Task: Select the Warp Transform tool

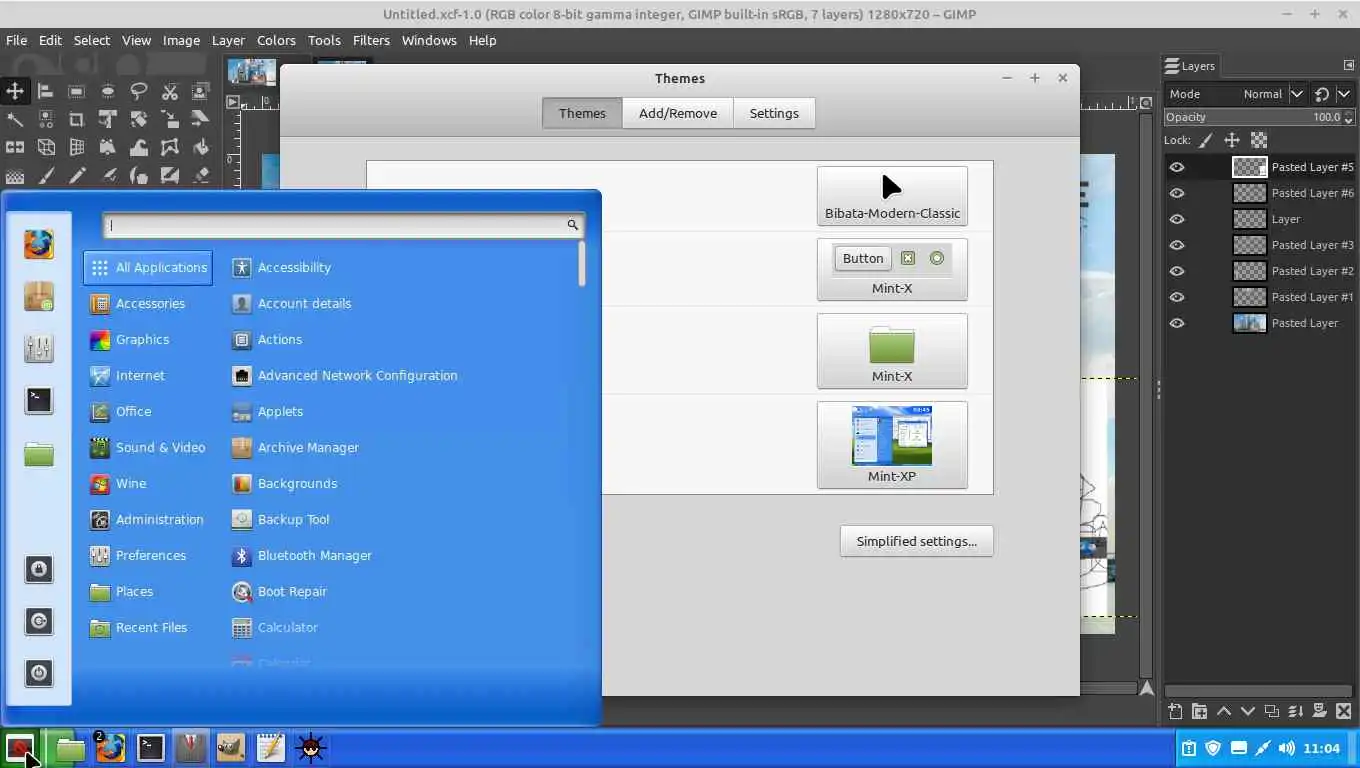Action: [138, 147]
